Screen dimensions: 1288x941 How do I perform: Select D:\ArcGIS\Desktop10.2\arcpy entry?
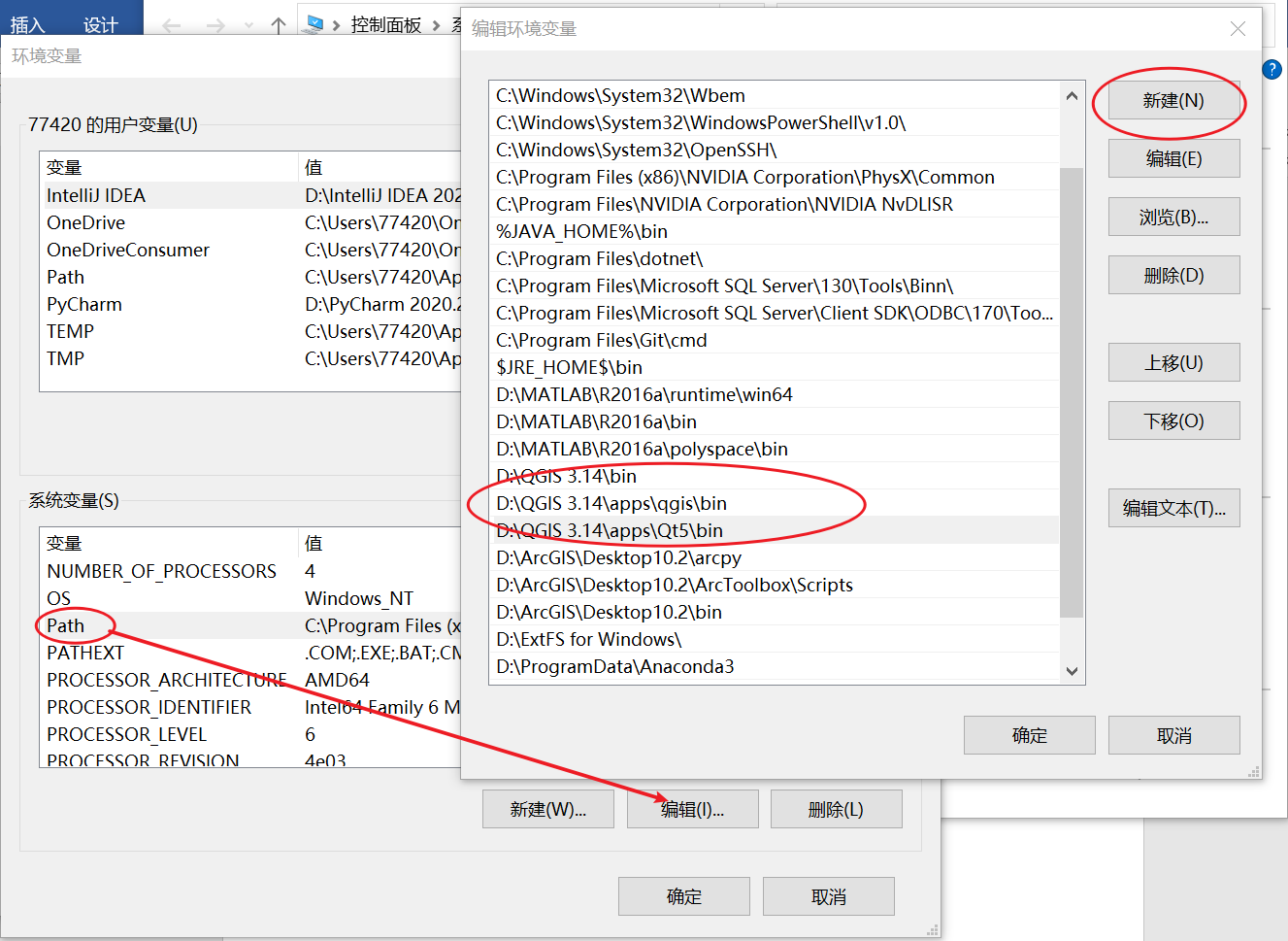(x=775, y=557)
